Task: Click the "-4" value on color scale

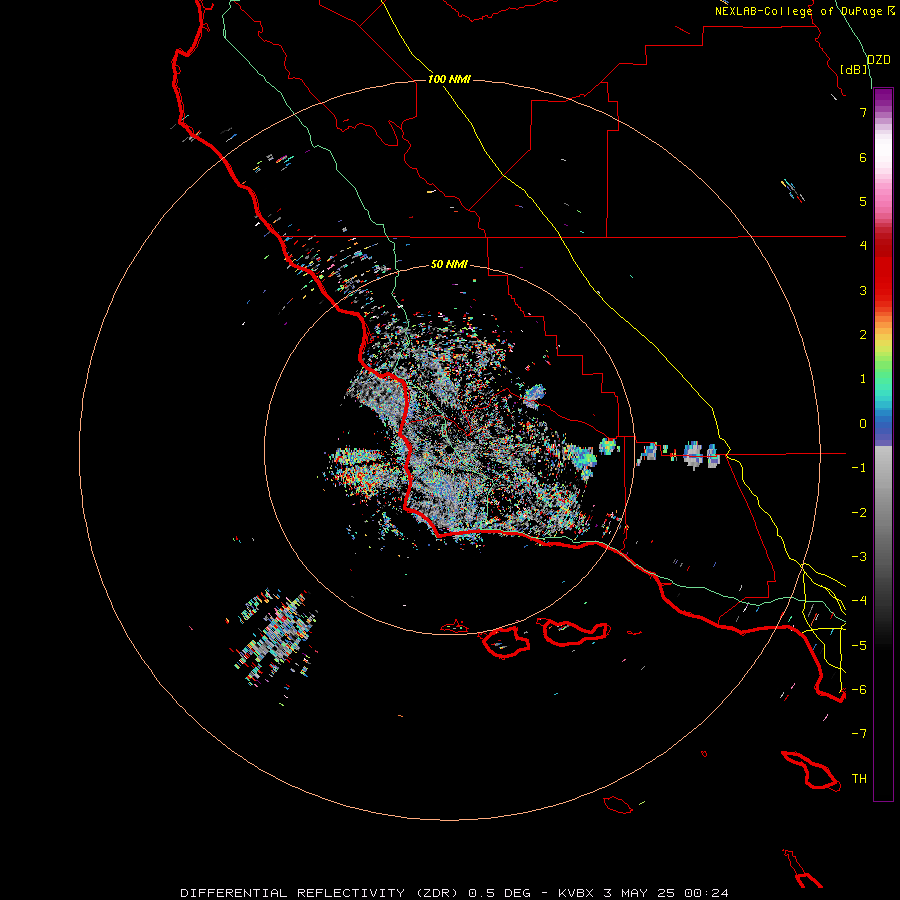Action: click(x=859, y=601)
